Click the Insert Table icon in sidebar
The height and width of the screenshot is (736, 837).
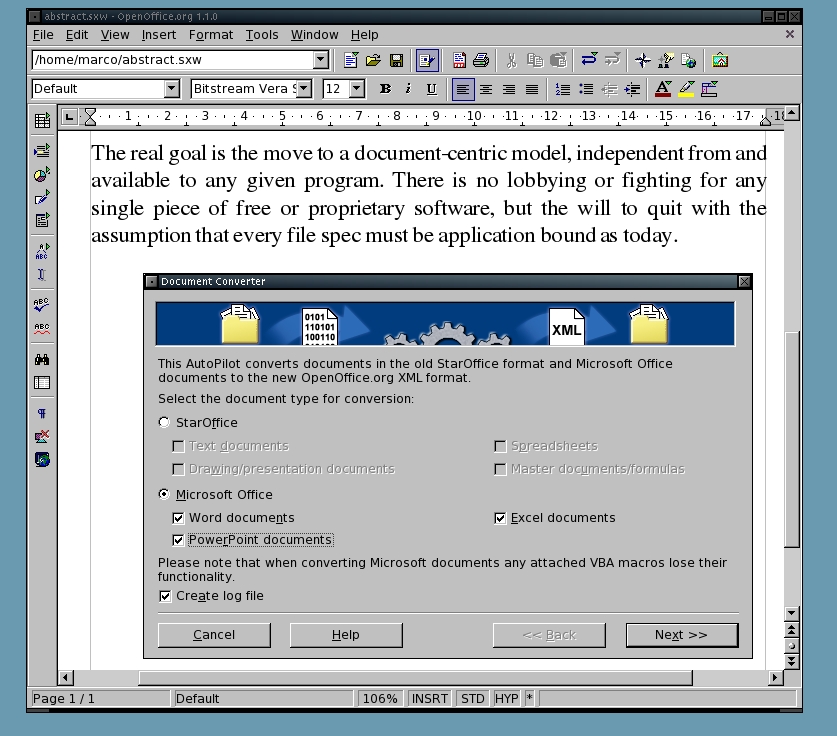(42, 121)
